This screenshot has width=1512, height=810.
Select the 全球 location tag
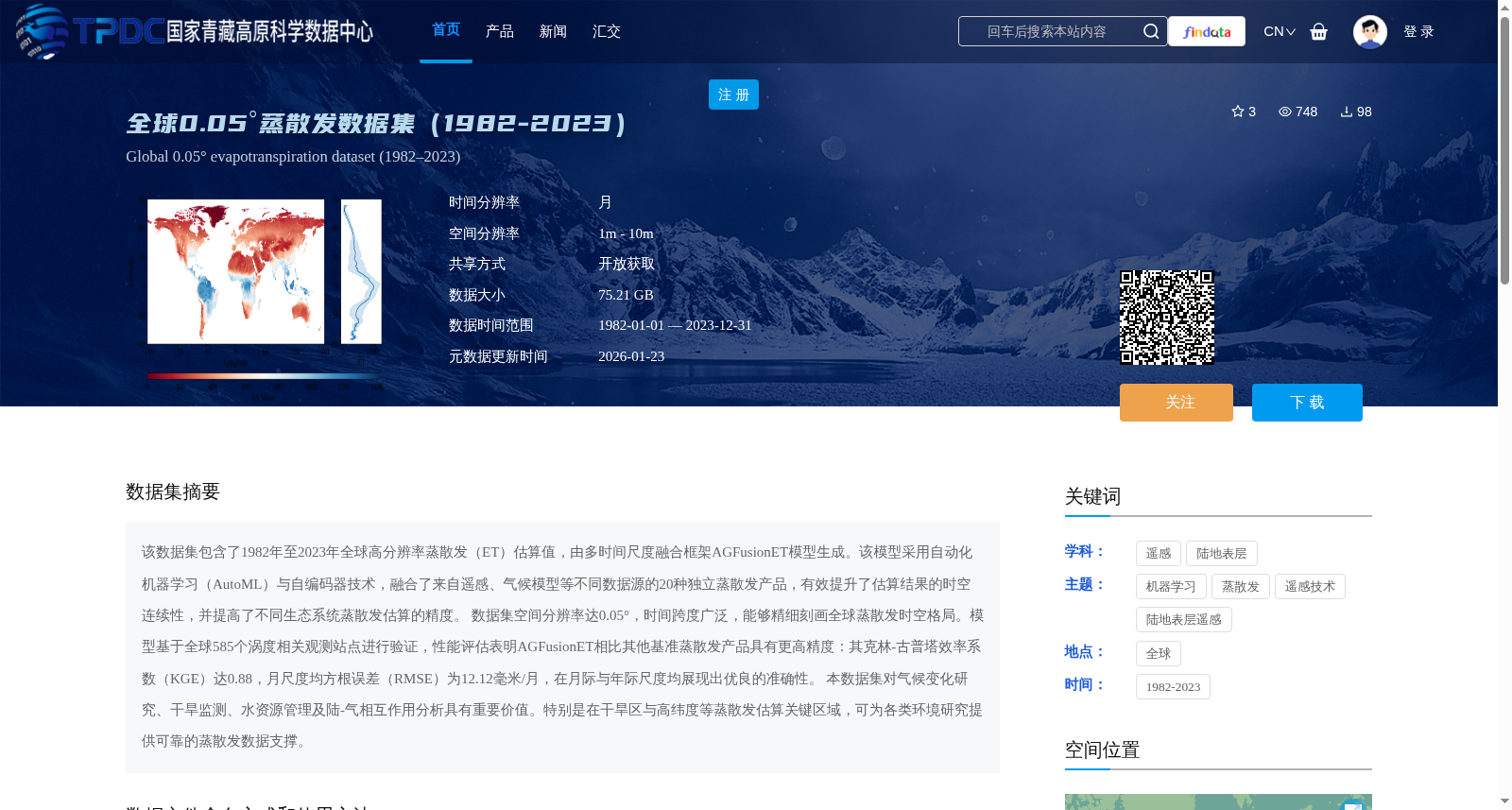click(1159, 654)
